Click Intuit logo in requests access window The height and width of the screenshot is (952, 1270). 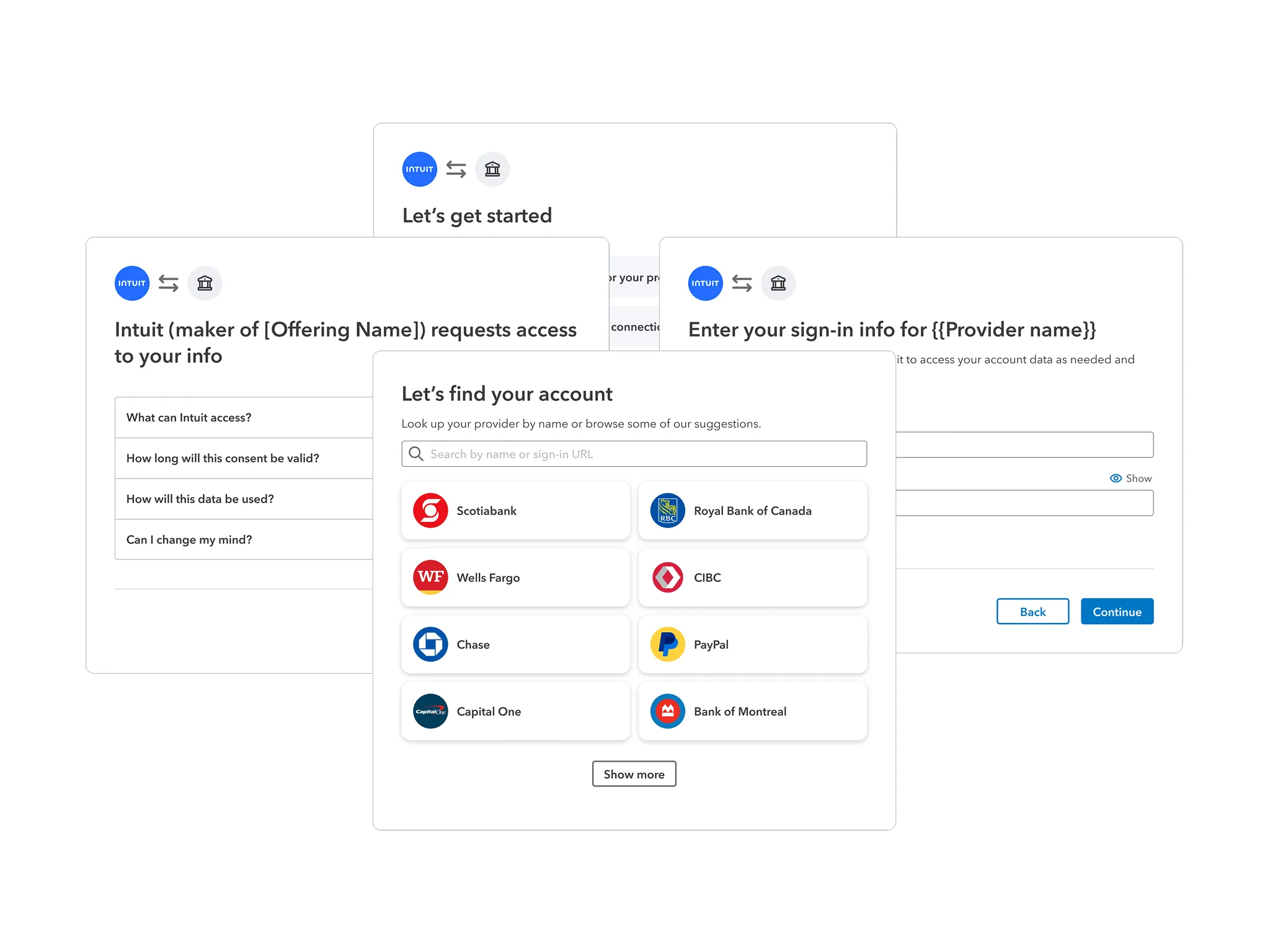coord(132,283)
